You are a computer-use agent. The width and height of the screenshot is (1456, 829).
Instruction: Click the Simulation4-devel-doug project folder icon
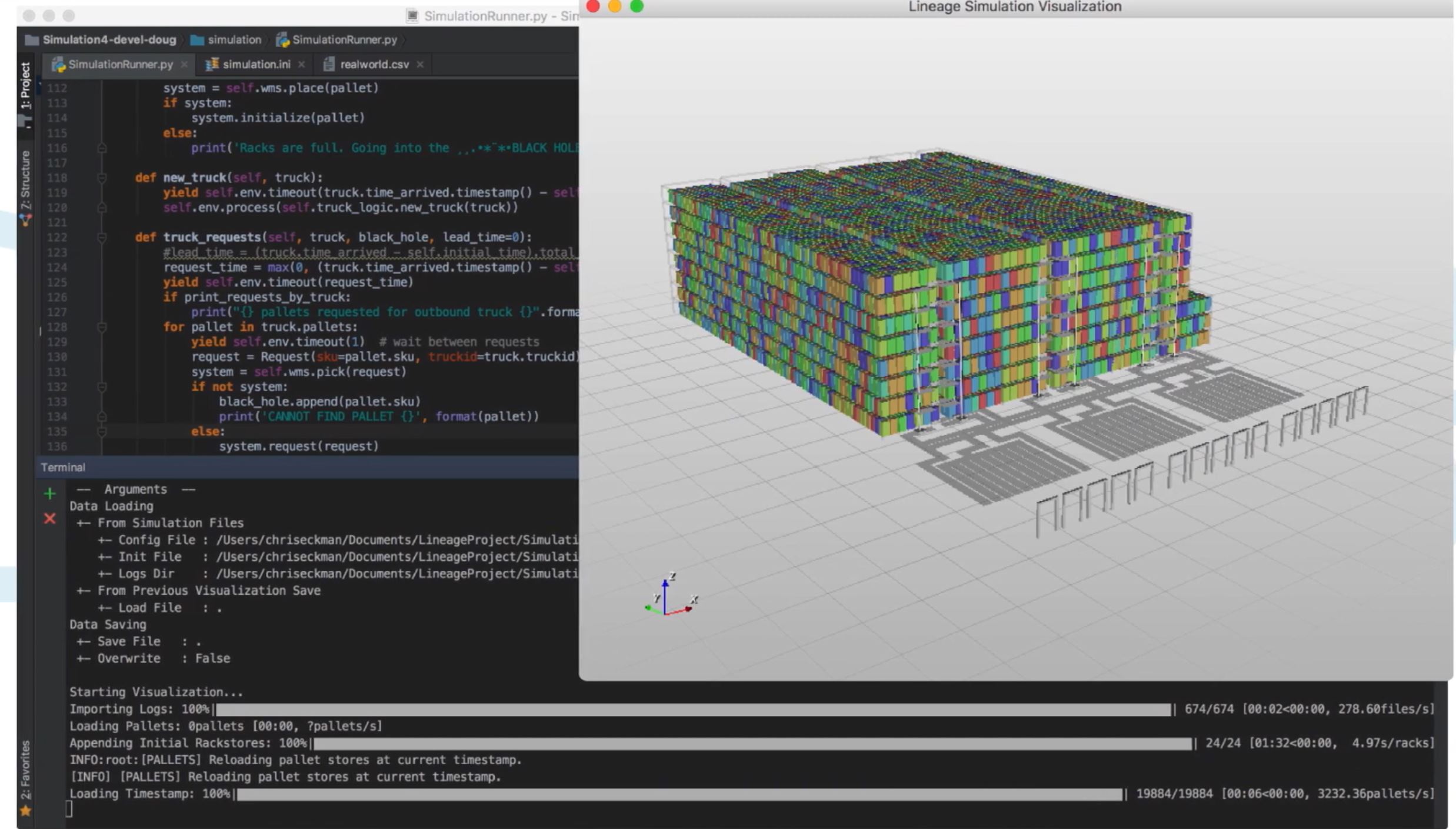tap(32, 40)
